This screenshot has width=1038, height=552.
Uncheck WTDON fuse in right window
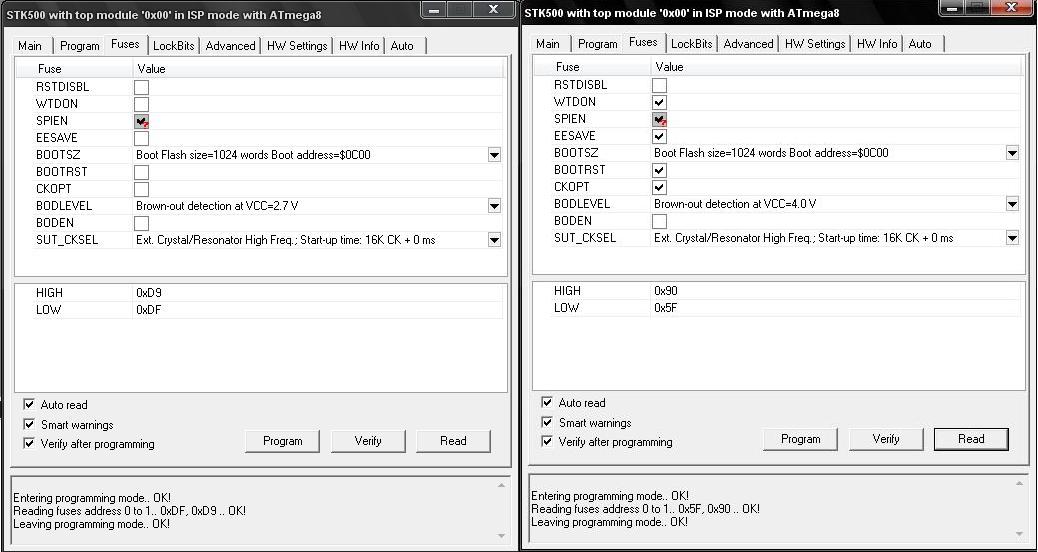tap(659, 102)
